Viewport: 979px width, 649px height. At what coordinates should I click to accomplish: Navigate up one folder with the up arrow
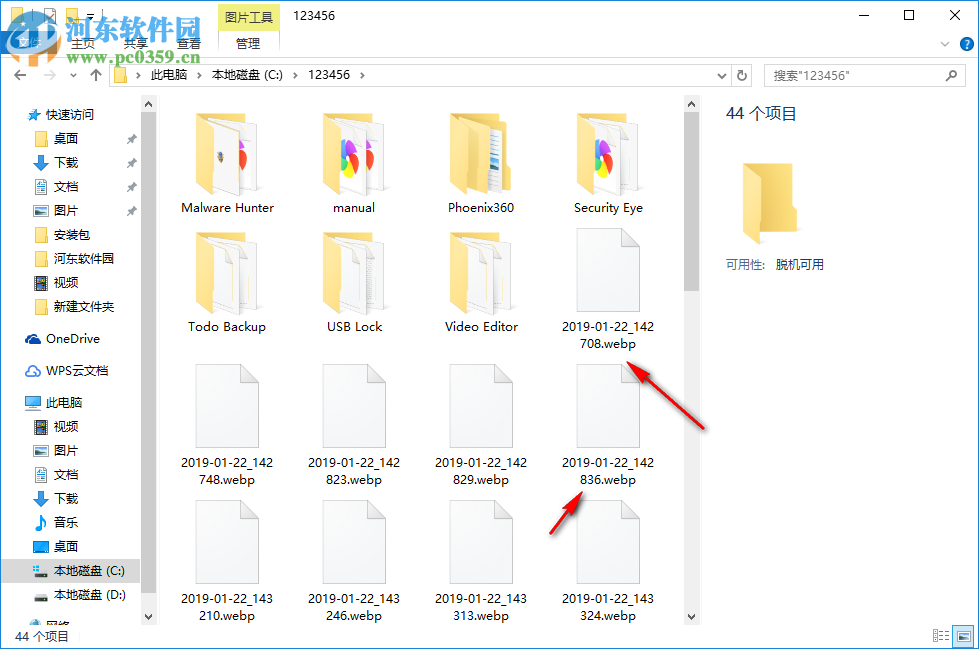(x=95, y=74)
